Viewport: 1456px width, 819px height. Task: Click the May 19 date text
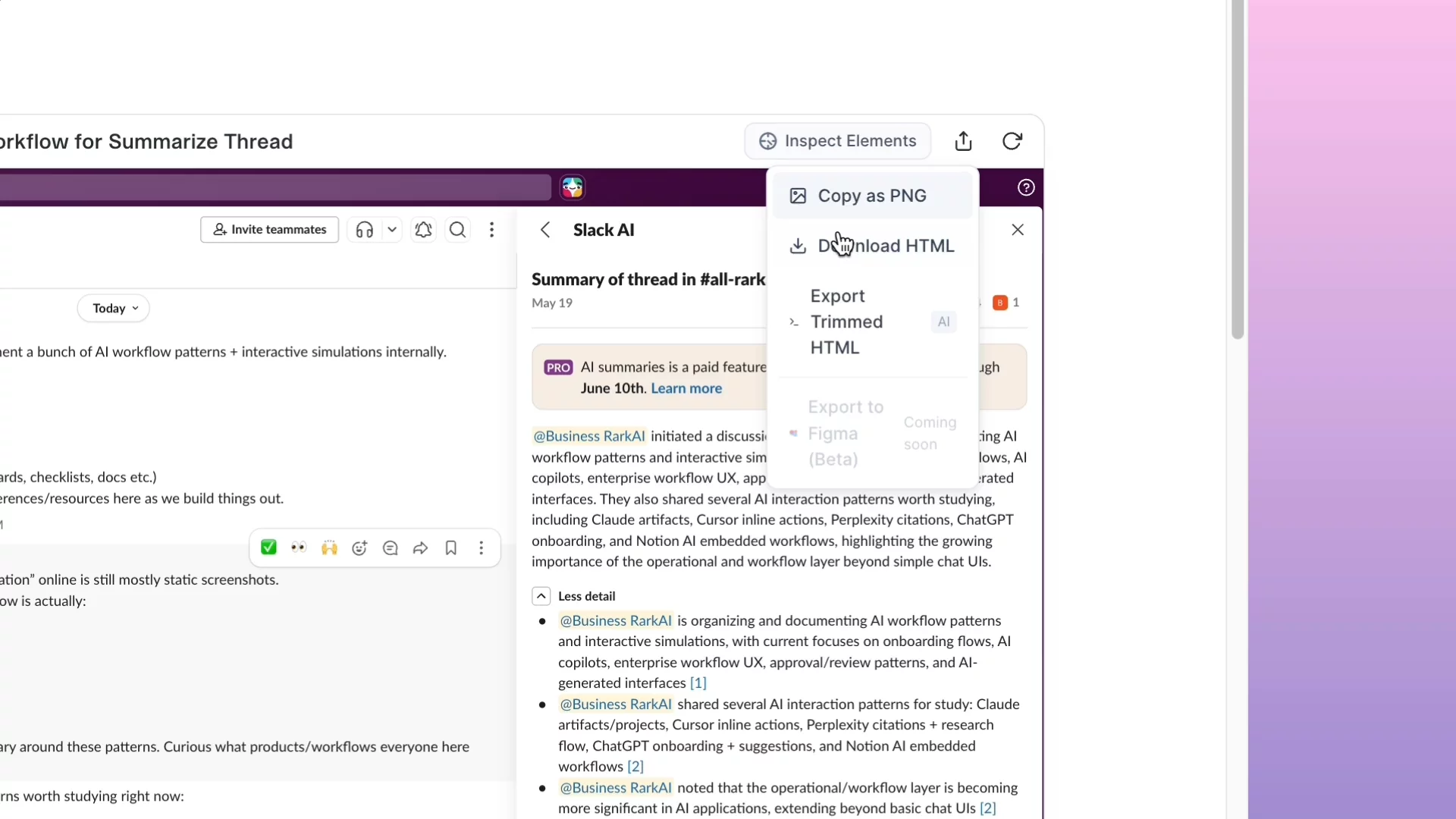click(552, 303)
